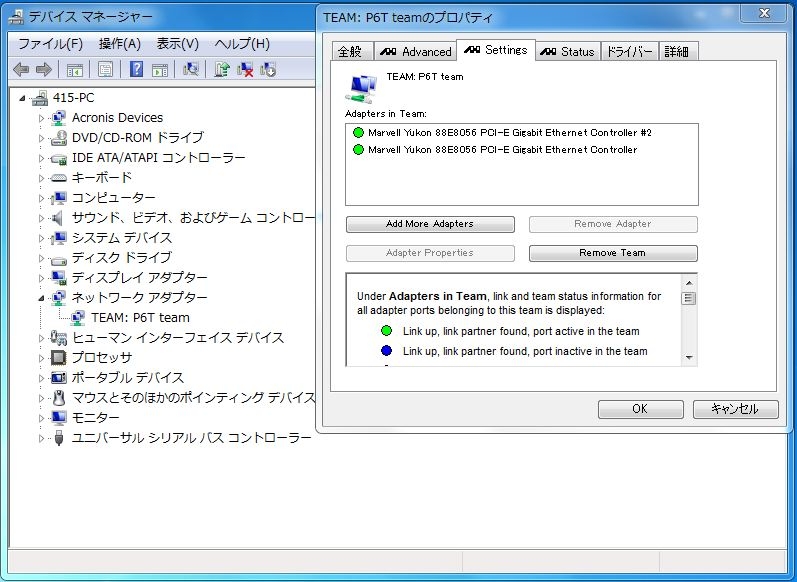Select the ユニバーサル シリアル バス USB icon
Screen dimensions: 797x582
59,438
